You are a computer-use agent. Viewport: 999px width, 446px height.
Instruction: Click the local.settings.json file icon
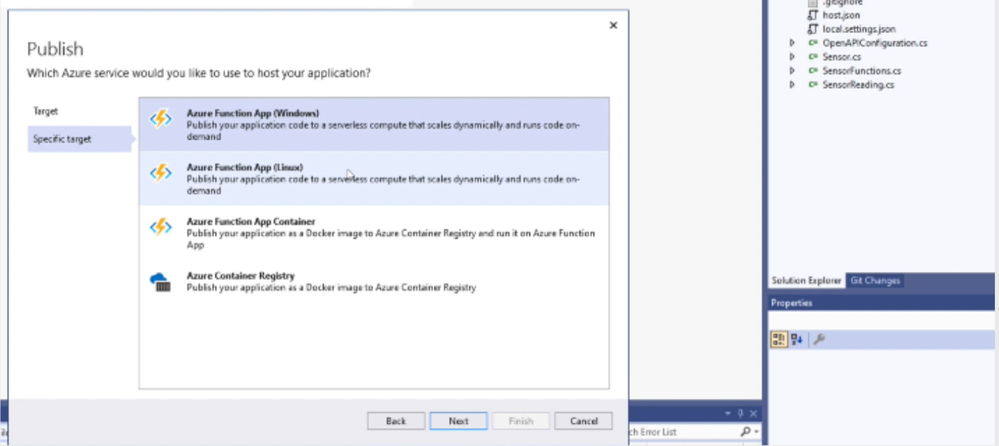point(812,29)
